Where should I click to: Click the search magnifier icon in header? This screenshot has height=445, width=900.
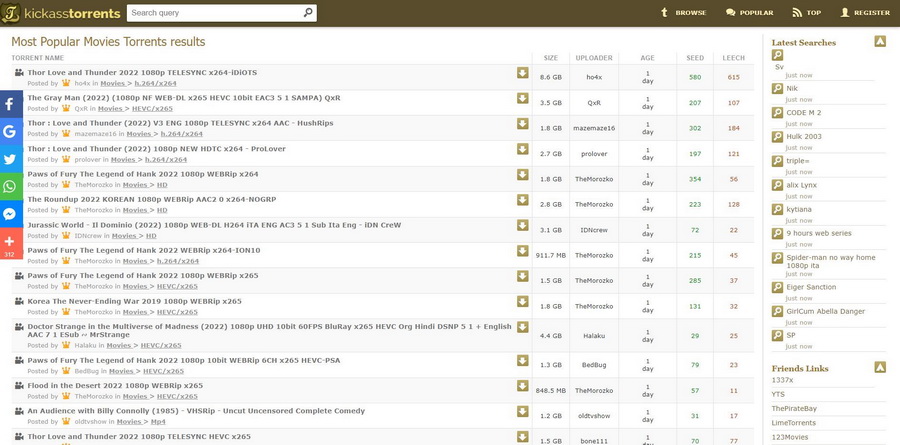coord(308,13)
